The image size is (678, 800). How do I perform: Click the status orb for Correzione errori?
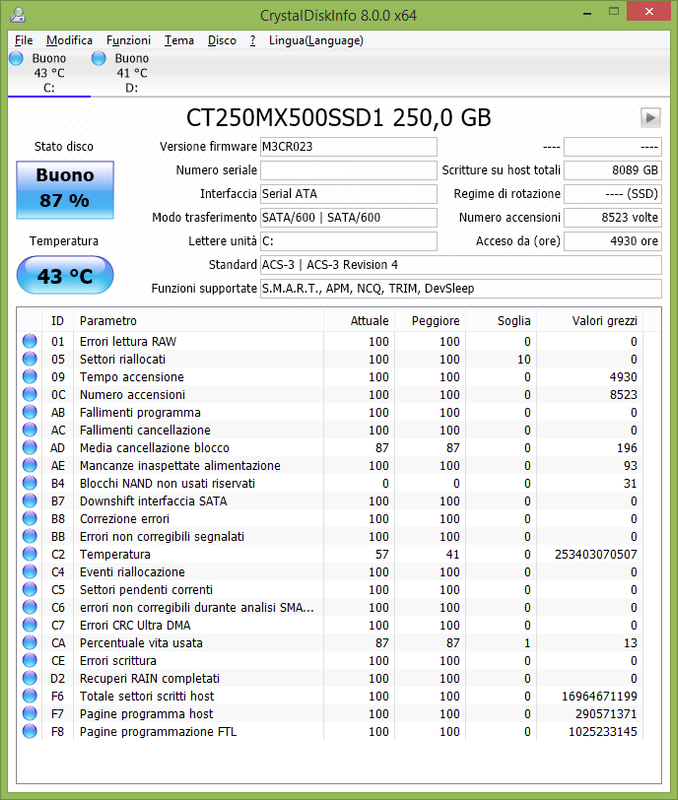coord(30,518)
